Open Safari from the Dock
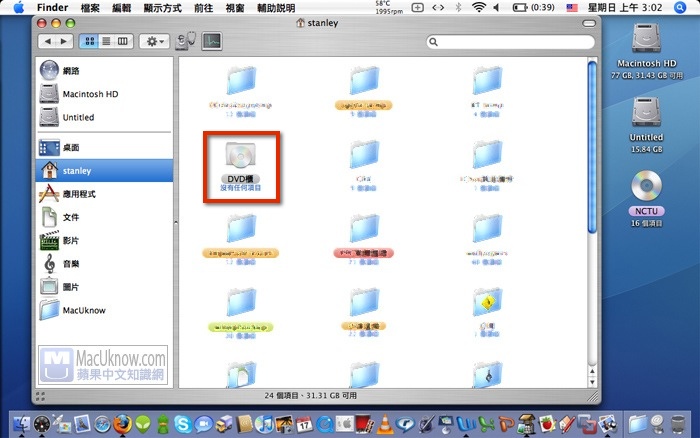700x438 pixels. [x=102, y=424]
